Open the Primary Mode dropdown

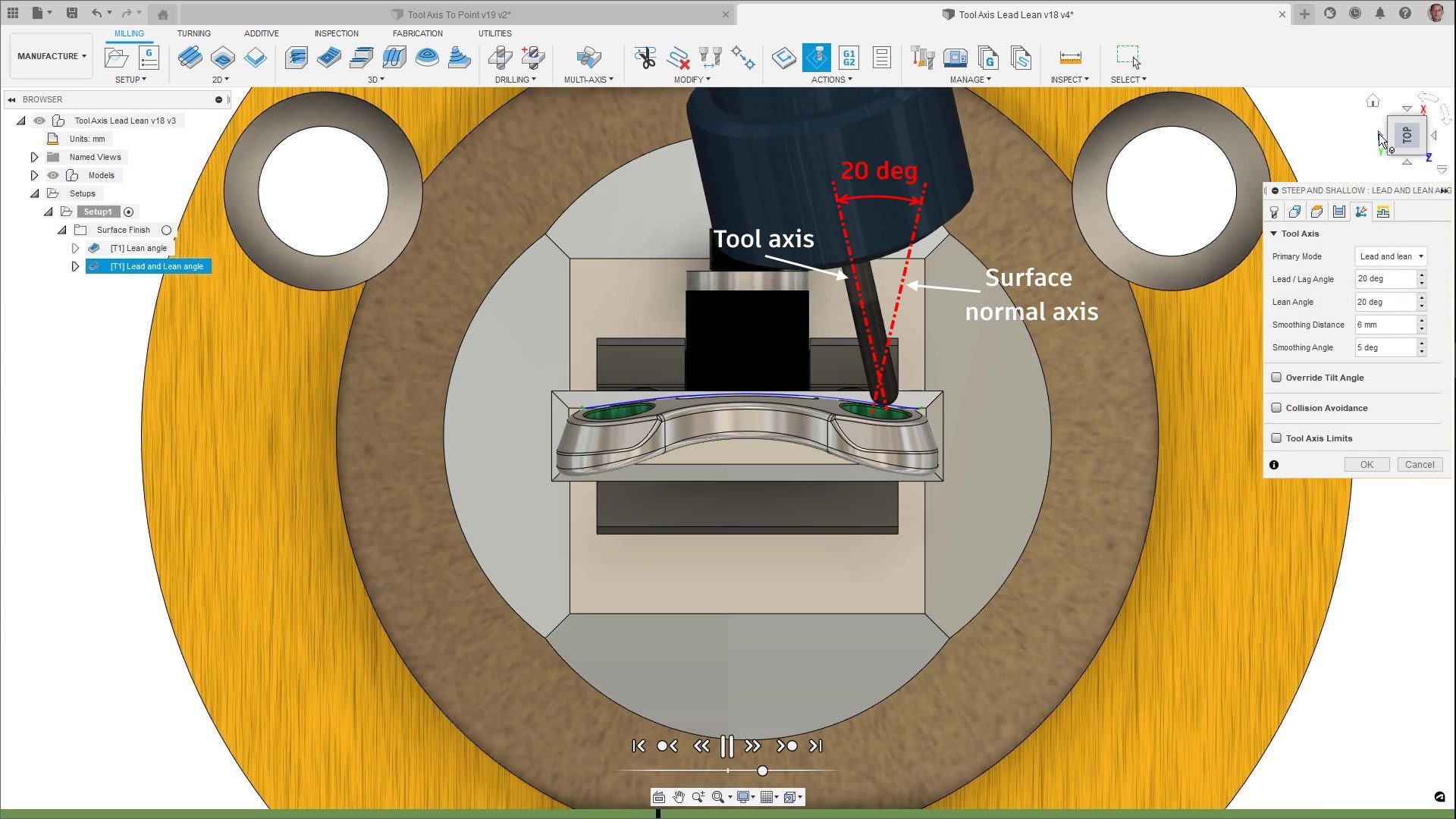tap(1391, 256)
